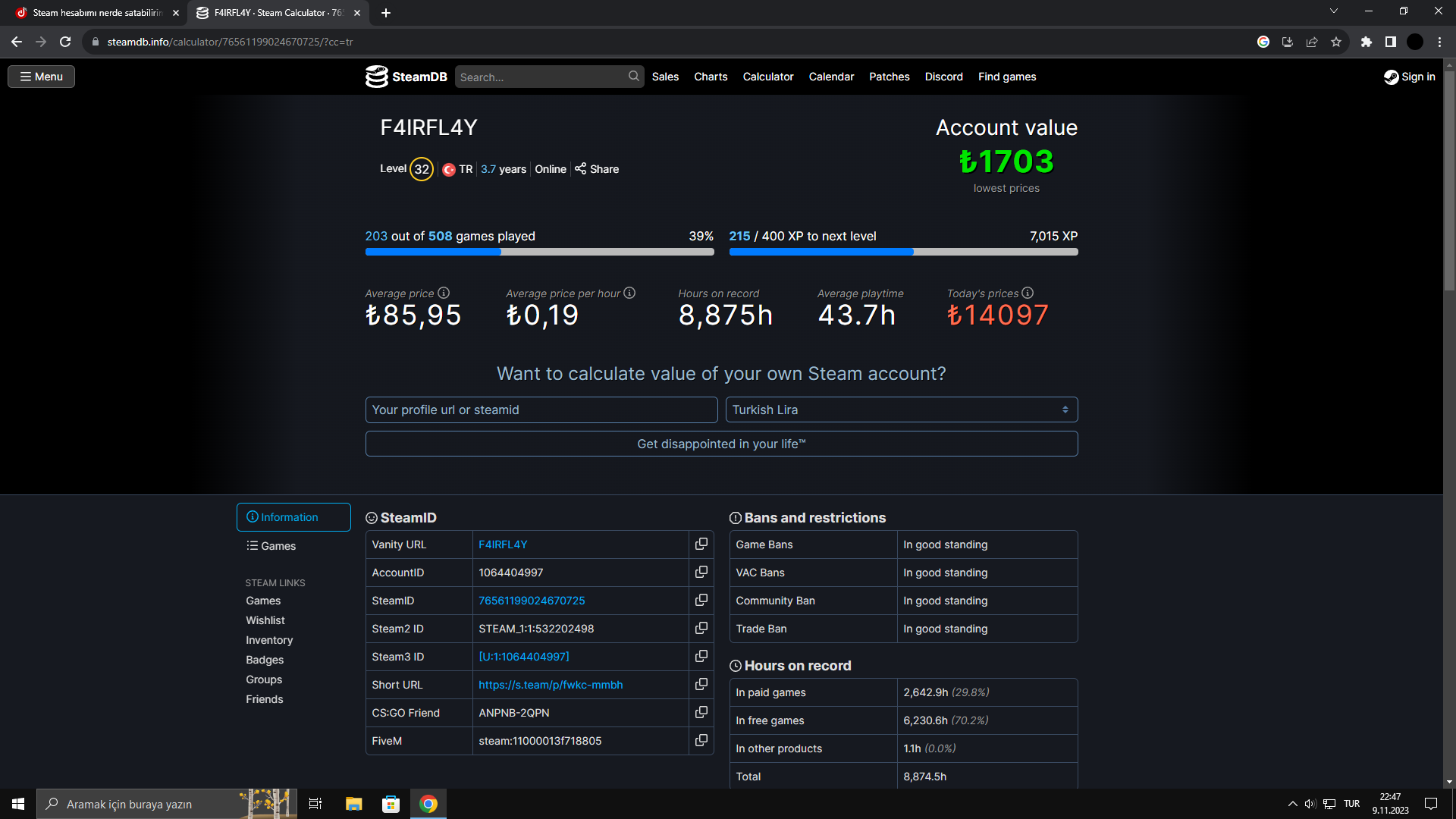Screen dimensions: 1456x819
Task: Select the Information sidebar tab
Action: (x=293, y=517)
